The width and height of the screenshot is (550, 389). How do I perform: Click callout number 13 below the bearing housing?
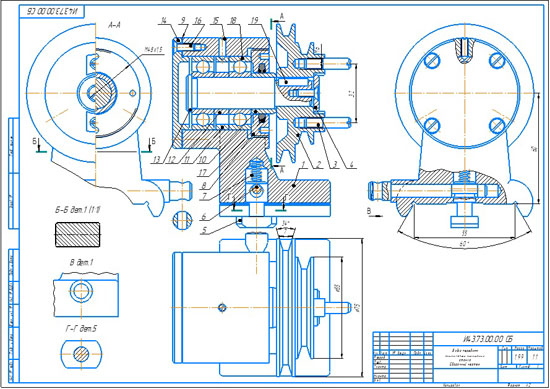[156, 160]
